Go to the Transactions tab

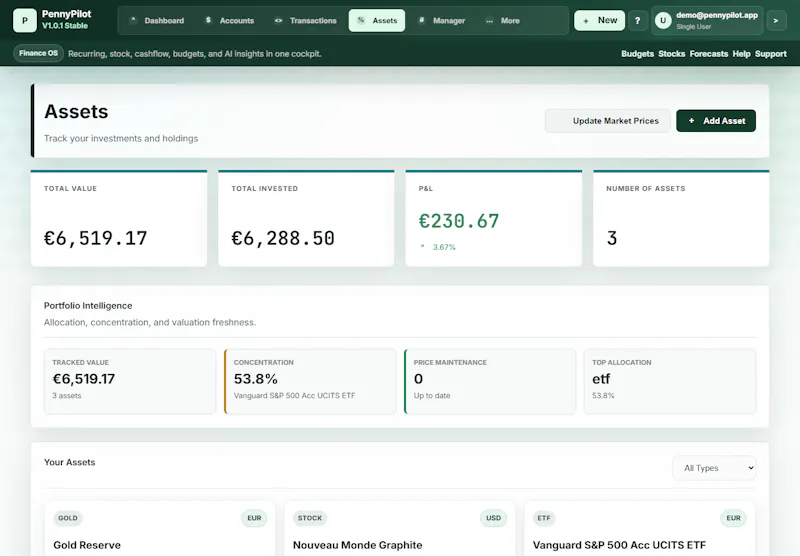click(305, 20)
